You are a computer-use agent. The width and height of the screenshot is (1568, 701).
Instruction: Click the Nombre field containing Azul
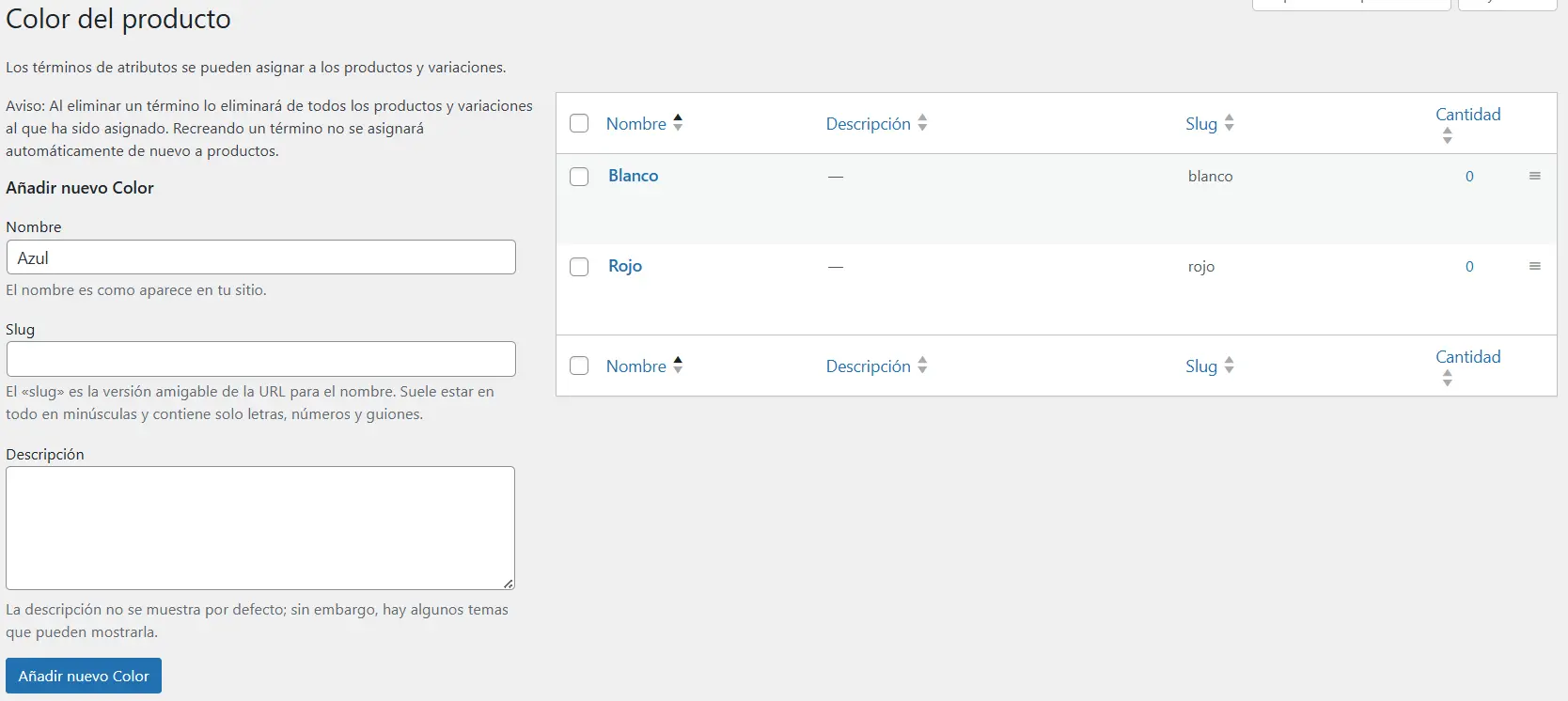260,257
